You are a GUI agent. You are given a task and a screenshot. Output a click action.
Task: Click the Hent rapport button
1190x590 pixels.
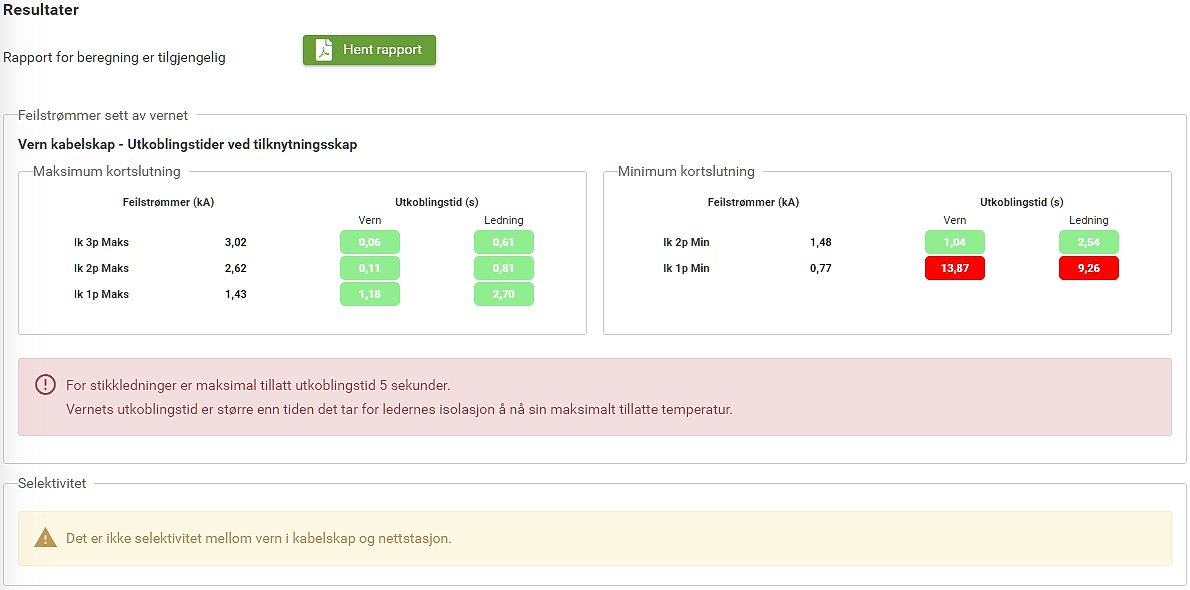pos(369,47)
